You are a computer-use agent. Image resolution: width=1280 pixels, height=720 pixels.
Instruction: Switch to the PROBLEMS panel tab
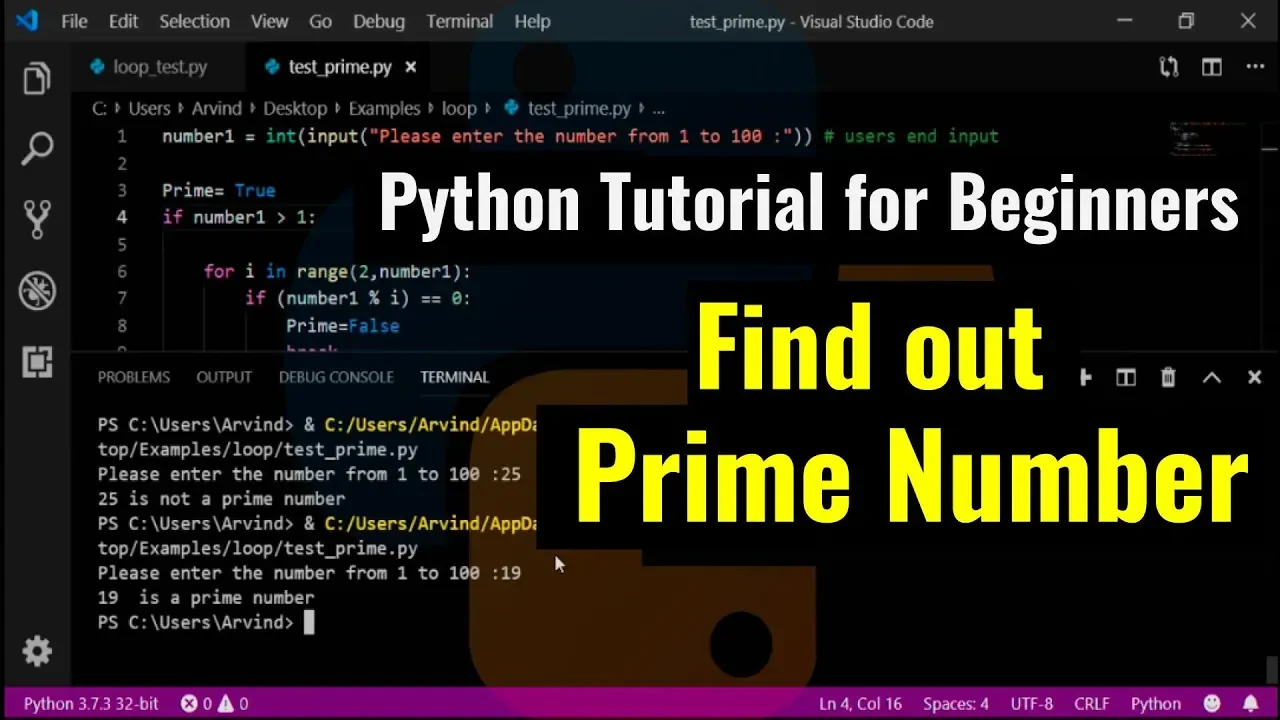point(134,377)
